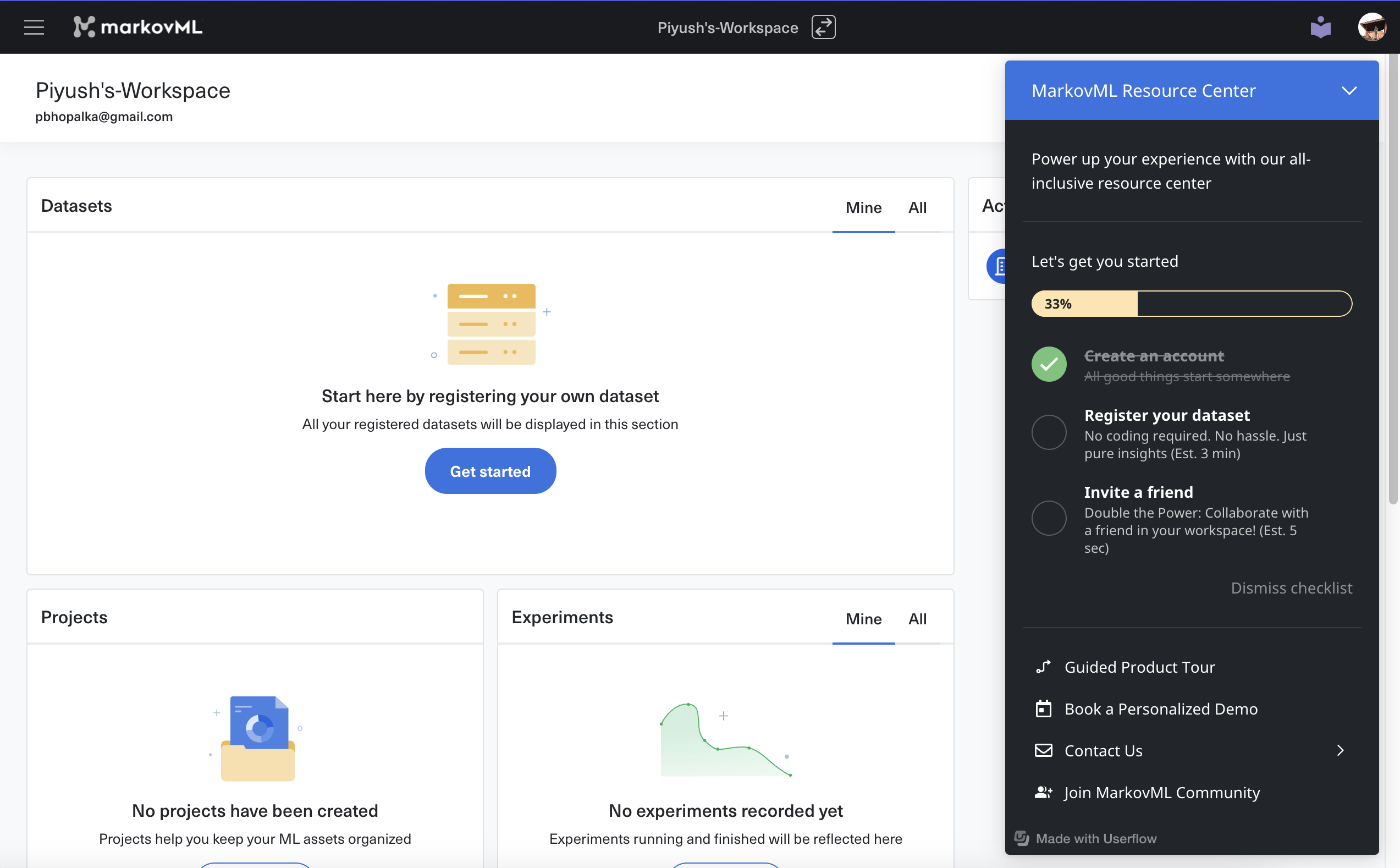Click the calendar icon for demo booking
This screenshot has width=1400, height=868.
tap(1043, 709)
